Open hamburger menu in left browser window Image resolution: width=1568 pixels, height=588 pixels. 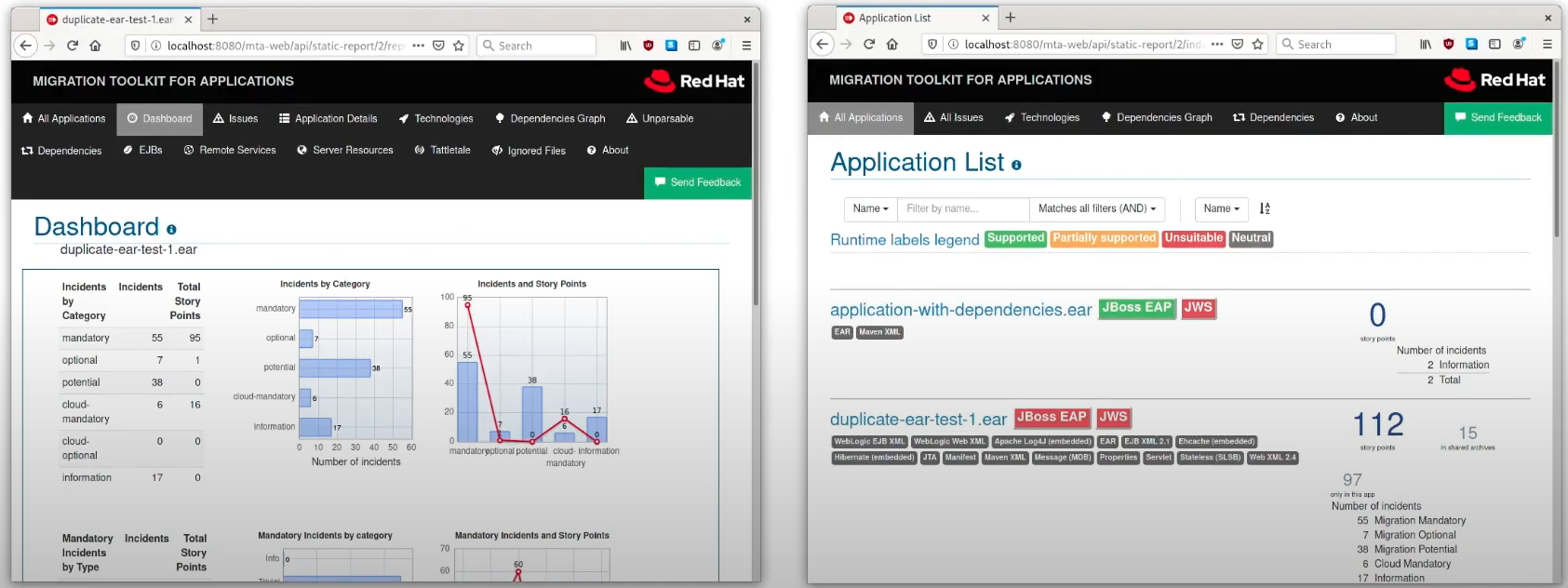tap(746, 45)
